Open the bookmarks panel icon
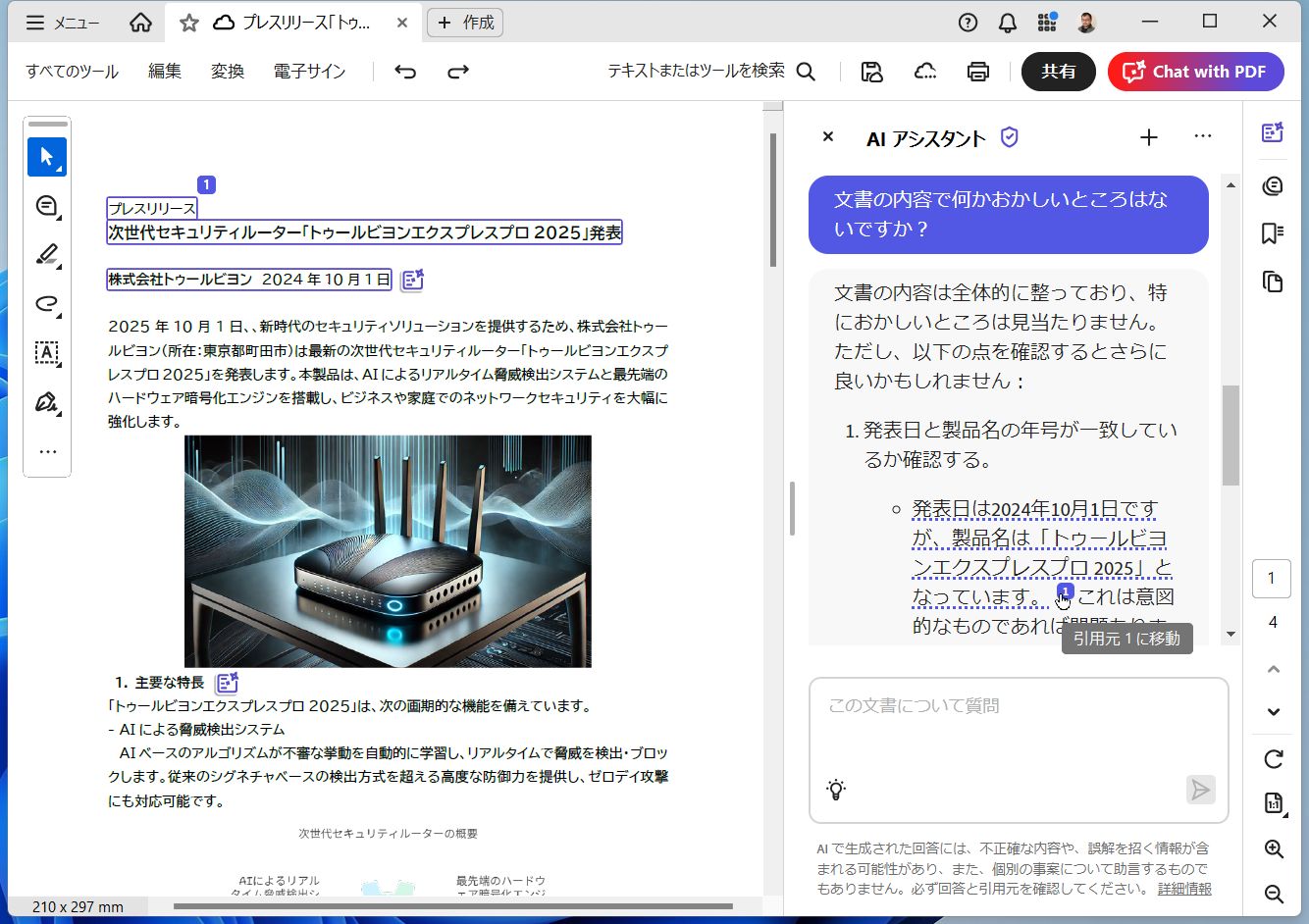This screenshot has width=1309, height=924. tap(1273, 233)
